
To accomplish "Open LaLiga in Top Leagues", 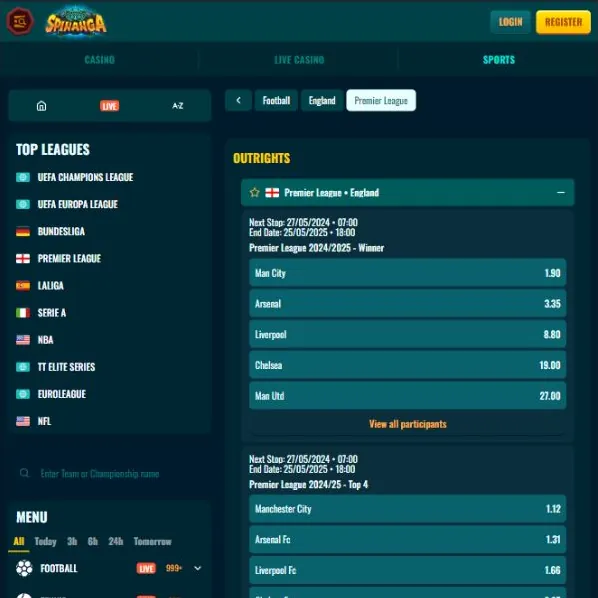I will click(50, 286).
